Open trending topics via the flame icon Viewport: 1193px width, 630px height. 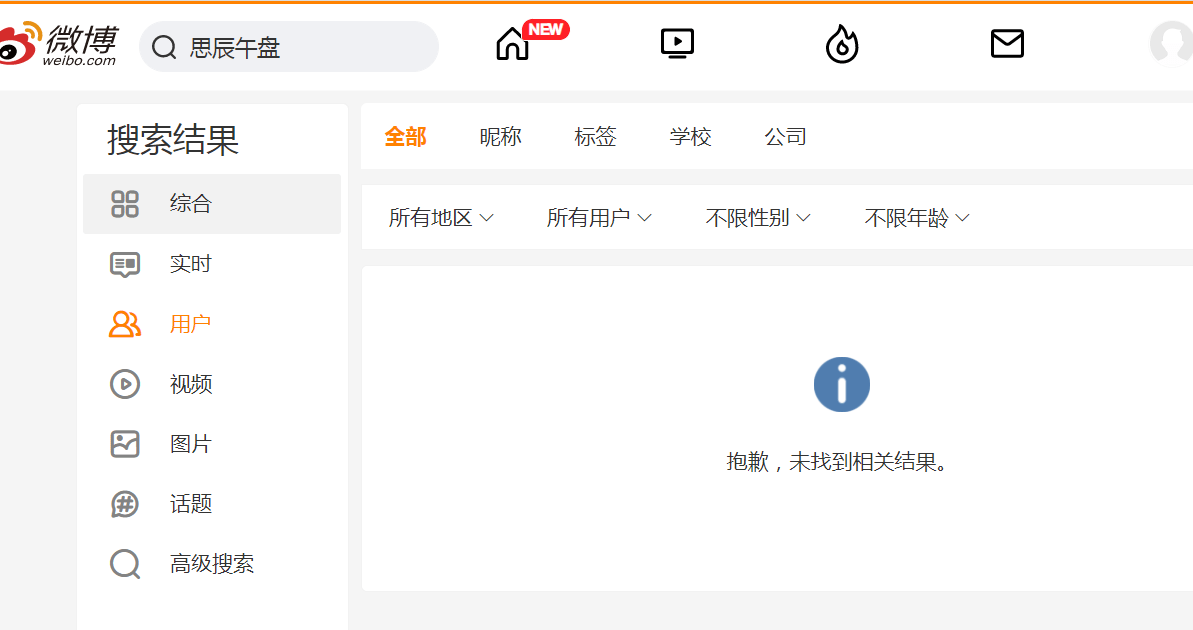[x=841, y=43]
